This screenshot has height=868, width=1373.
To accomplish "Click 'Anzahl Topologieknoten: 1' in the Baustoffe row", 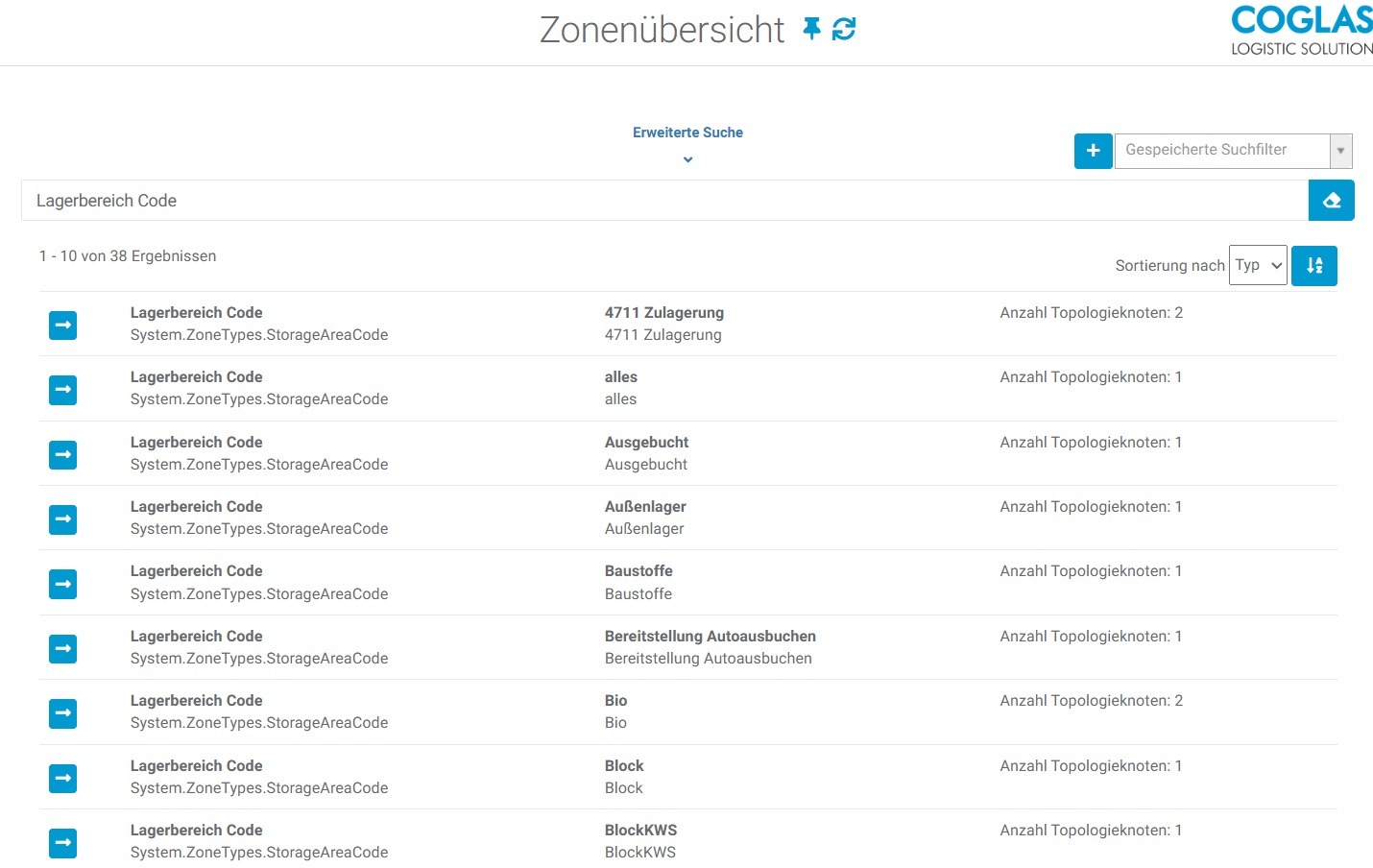I will [1091, 571].
